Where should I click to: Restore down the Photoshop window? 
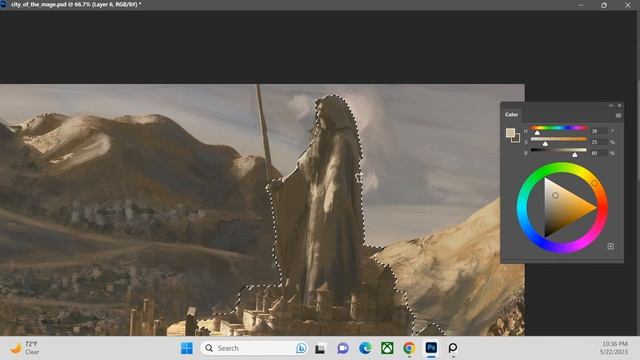click(x=604, y=5)
